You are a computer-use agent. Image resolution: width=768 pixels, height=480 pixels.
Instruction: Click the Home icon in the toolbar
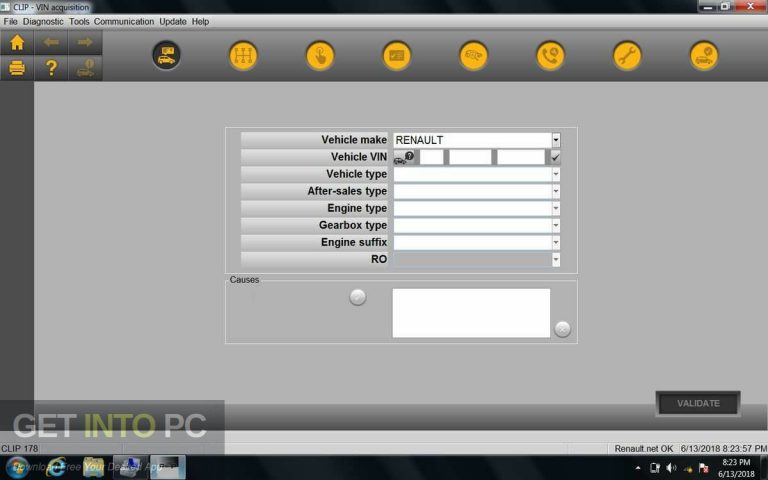point(17,43)
